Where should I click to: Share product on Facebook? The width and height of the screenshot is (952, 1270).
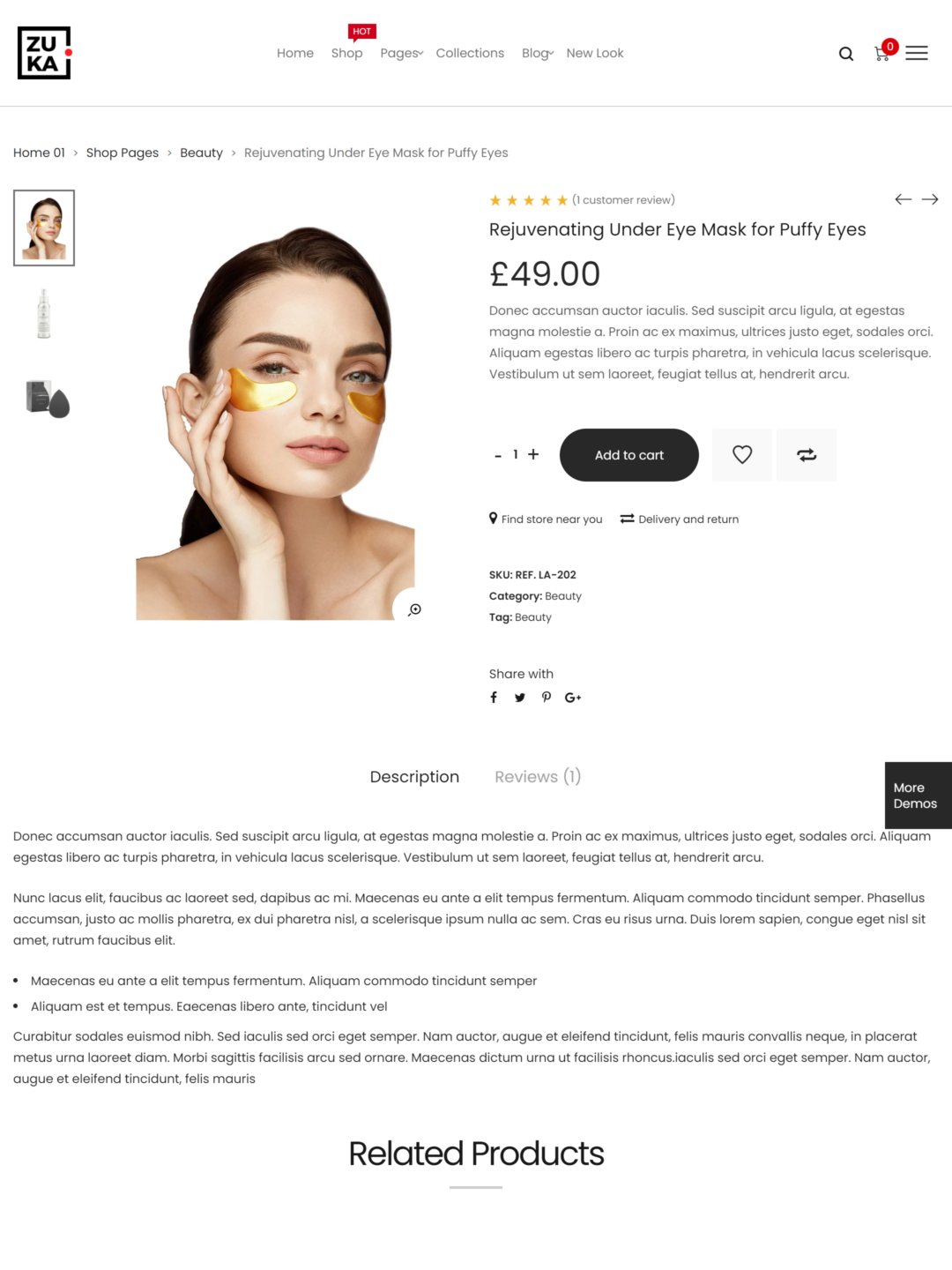(494, 698)
